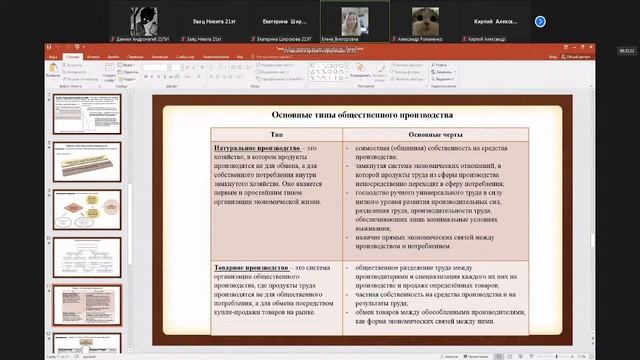Open Эффекты фигуры dropdown

(x=408, y=79)
